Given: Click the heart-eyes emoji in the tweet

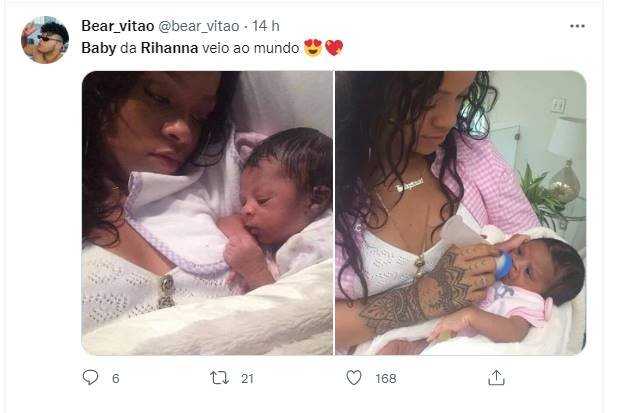Looking at the screenshot, I should coord(313,48).
